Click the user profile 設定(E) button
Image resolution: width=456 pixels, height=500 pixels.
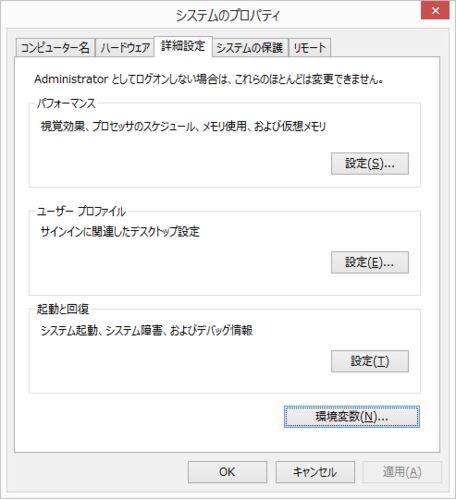coord(370,262)
